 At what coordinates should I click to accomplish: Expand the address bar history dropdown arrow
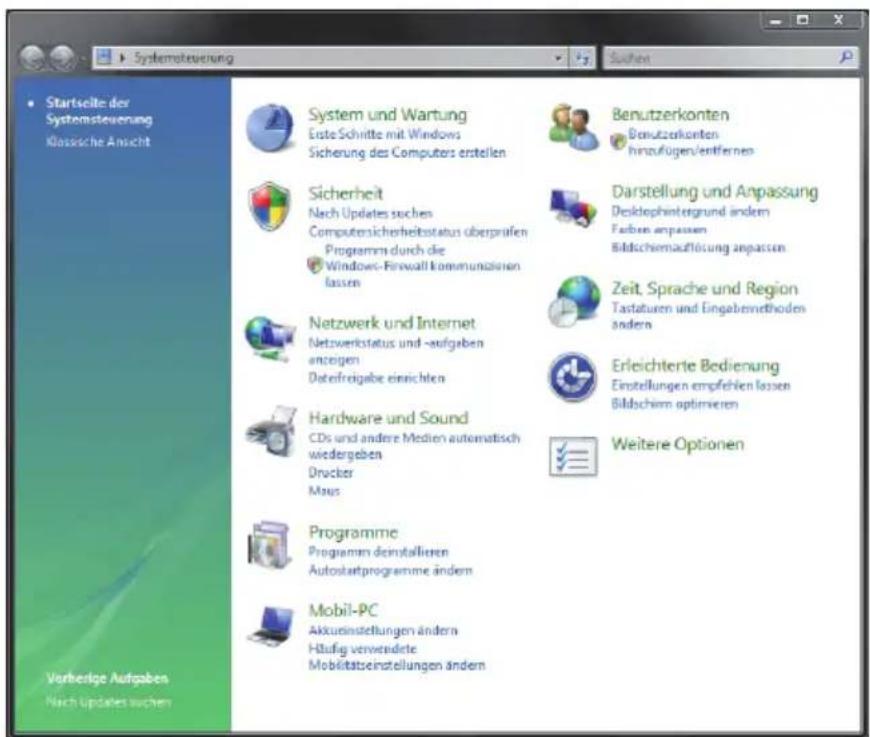558,58
